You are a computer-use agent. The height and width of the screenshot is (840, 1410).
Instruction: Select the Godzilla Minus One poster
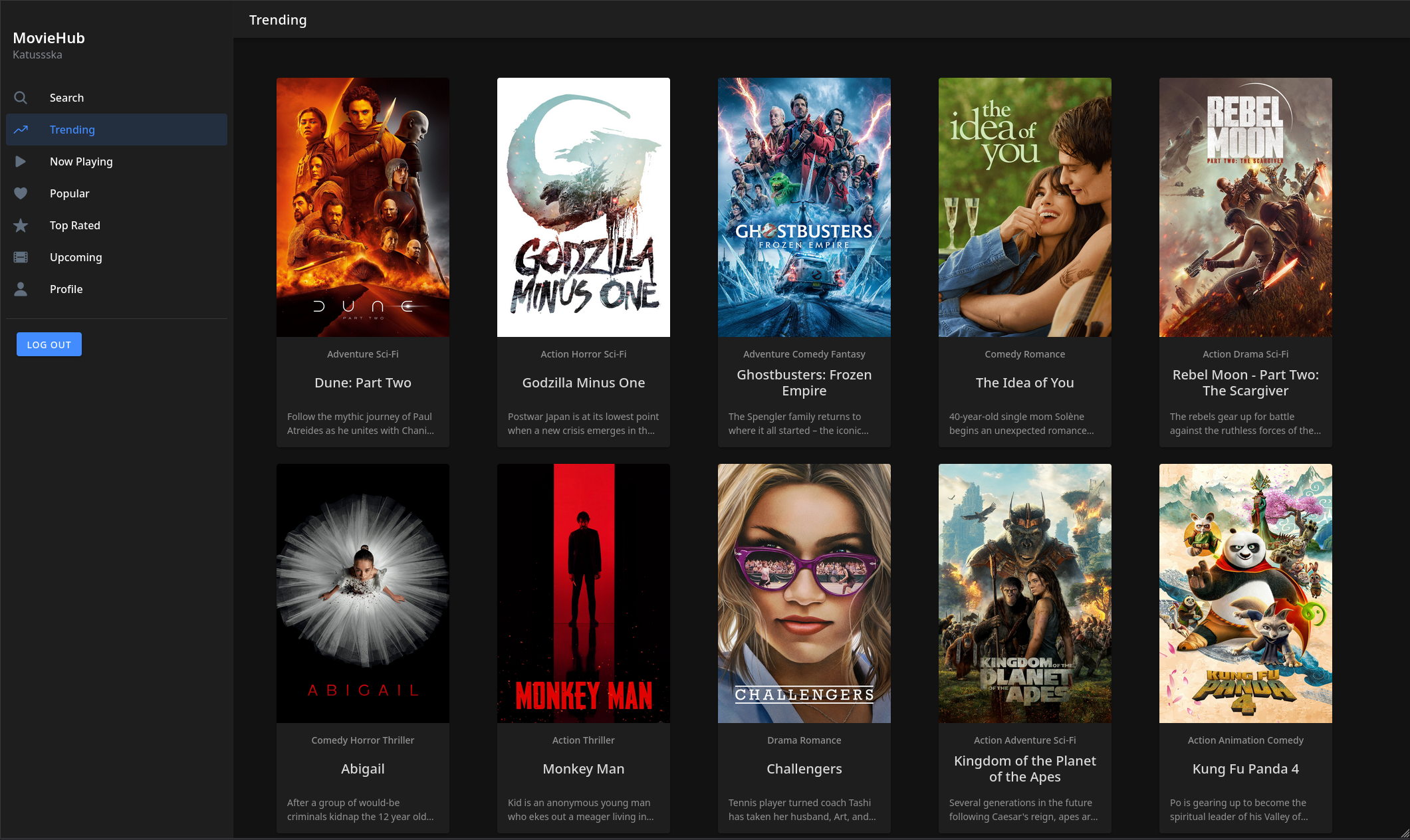click(x=583, y=207)
